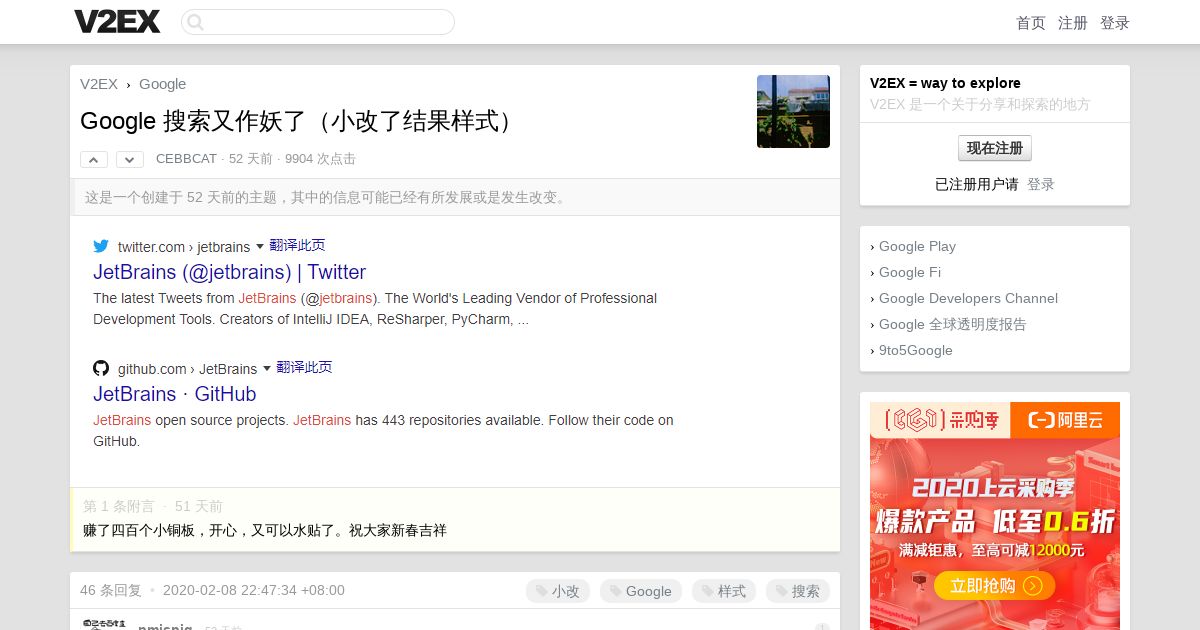Click the Twitter bird icon

point(101,246)
